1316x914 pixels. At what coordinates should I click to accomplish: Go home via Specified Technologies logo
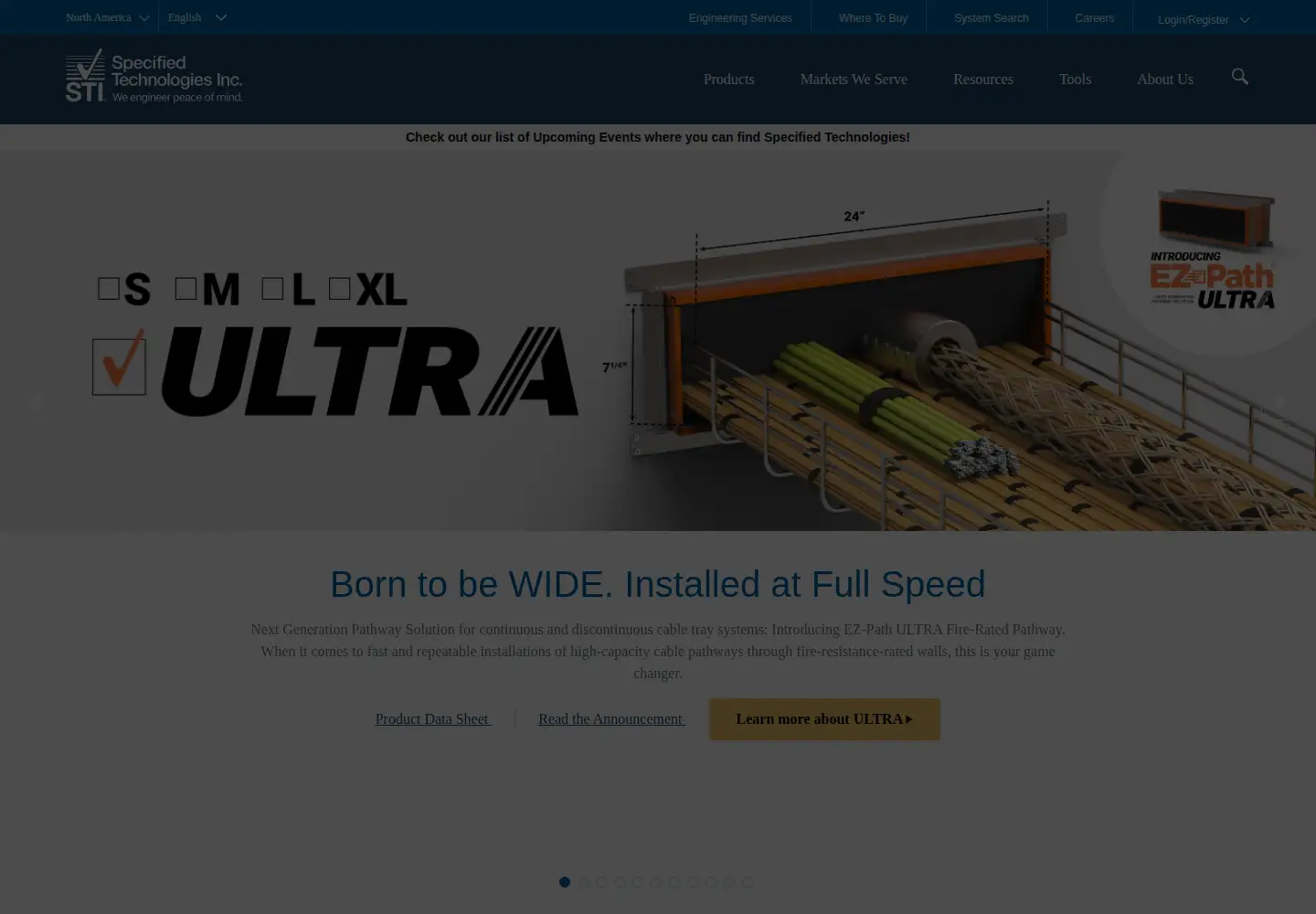click(x=154, y=77)
